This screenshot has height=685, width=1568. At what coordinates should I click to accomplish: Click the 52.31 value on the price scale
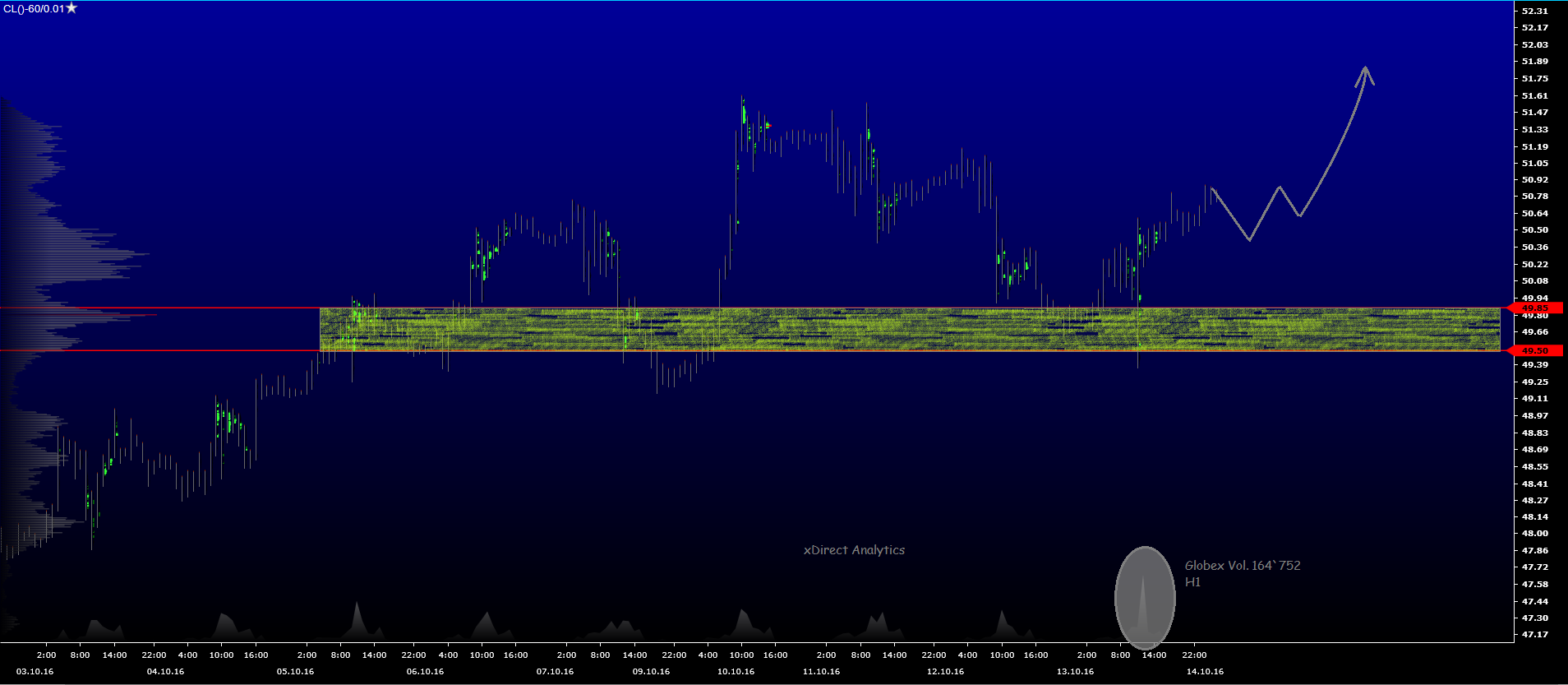1534,11
